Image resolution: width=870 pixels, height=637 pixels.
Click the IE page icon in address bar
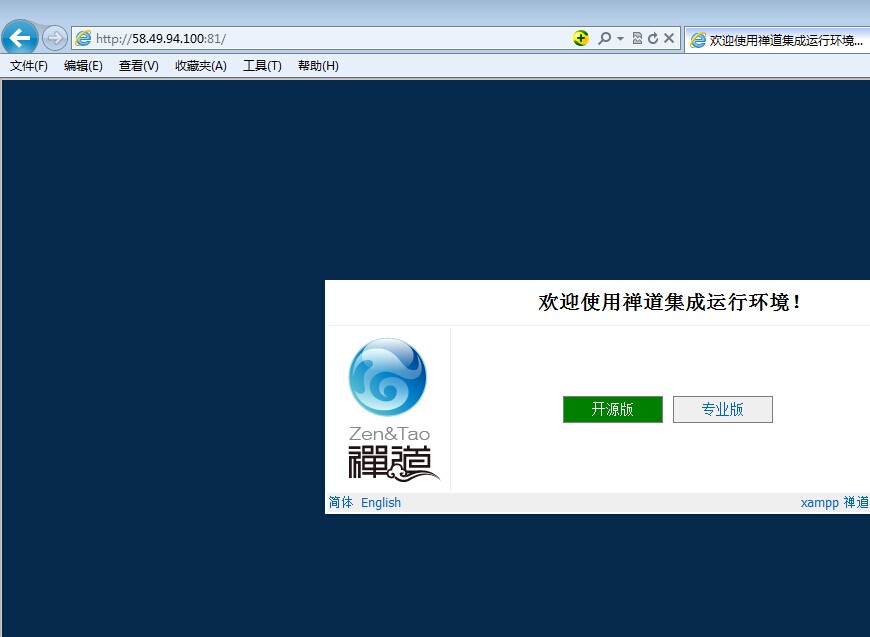(x=83, y=38)
